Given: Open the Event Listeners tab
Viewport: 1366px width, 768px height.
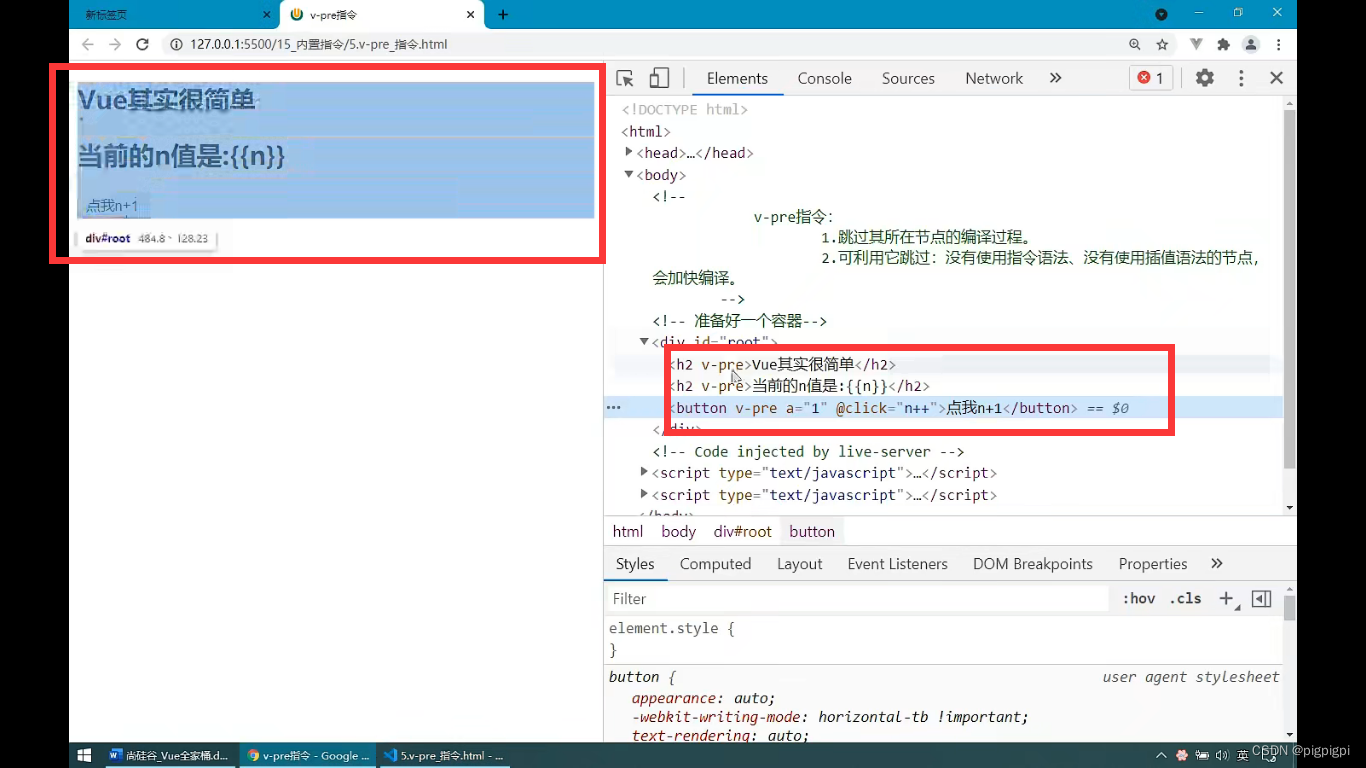Looking at the screenshot, I should coord(897,564).
